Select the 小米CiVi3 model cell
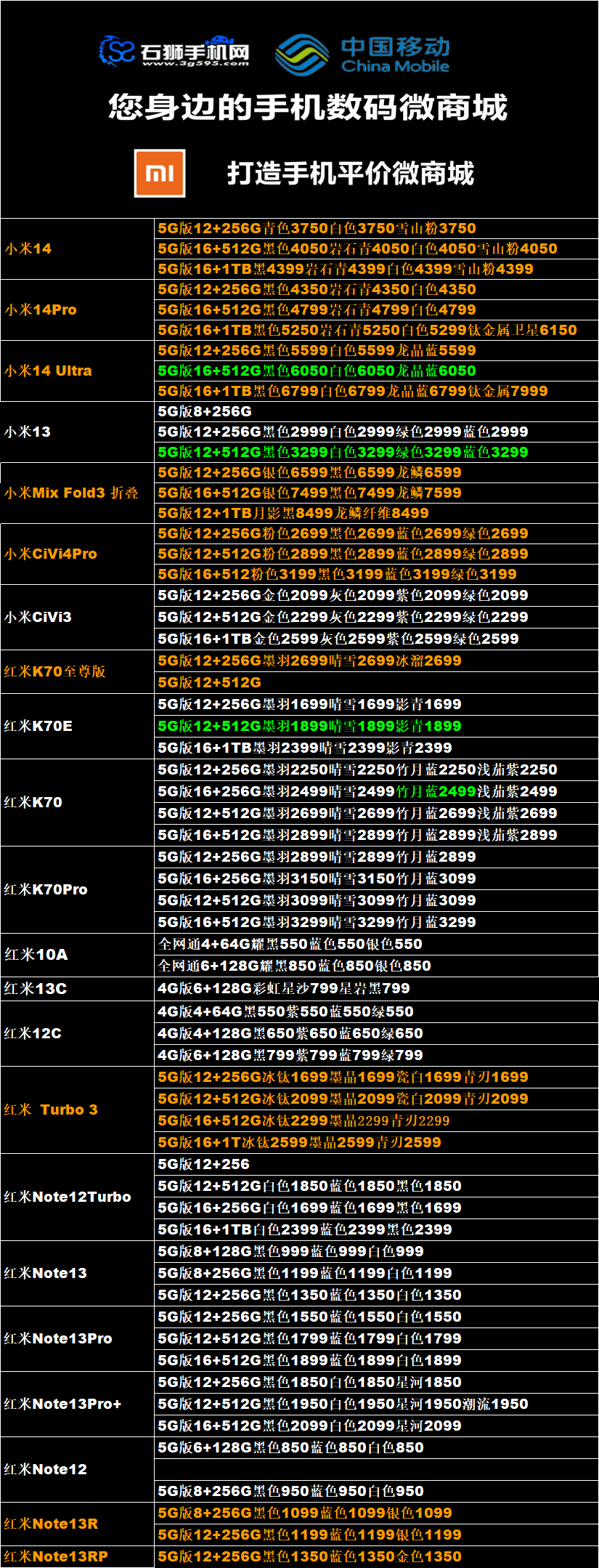The height and width of the screenshot is (1568, 599). tap(78, 617)
